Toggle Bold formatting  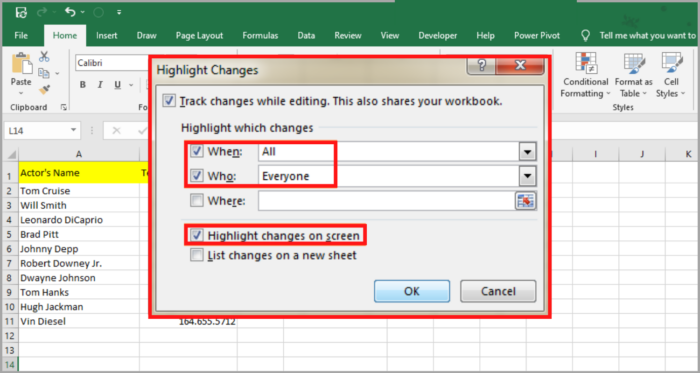pyautogui.click(x=83, y=85)
